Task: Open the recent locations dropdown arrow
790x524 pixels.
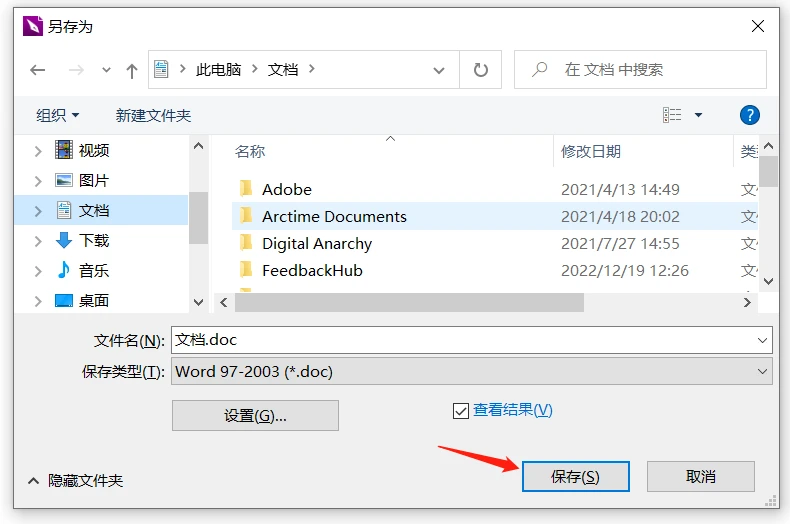Action: click(106, 70)
